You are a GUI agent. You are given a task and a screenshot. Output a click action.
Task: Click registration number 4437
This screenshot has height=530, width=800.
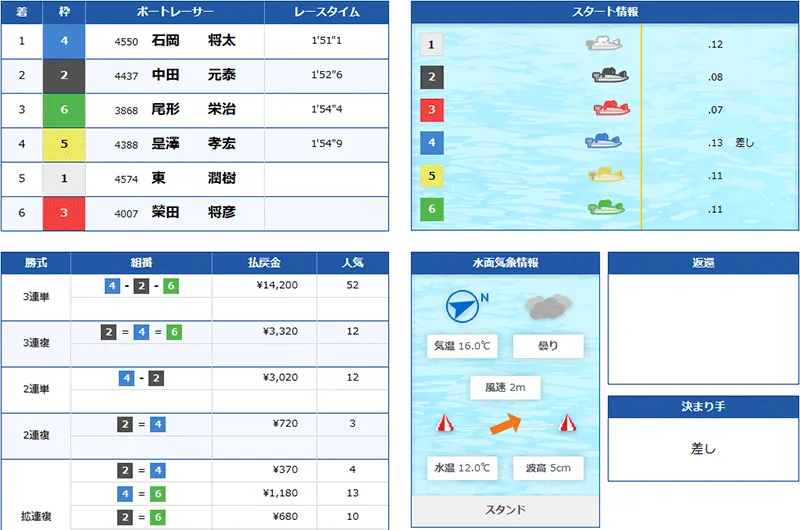126,77
